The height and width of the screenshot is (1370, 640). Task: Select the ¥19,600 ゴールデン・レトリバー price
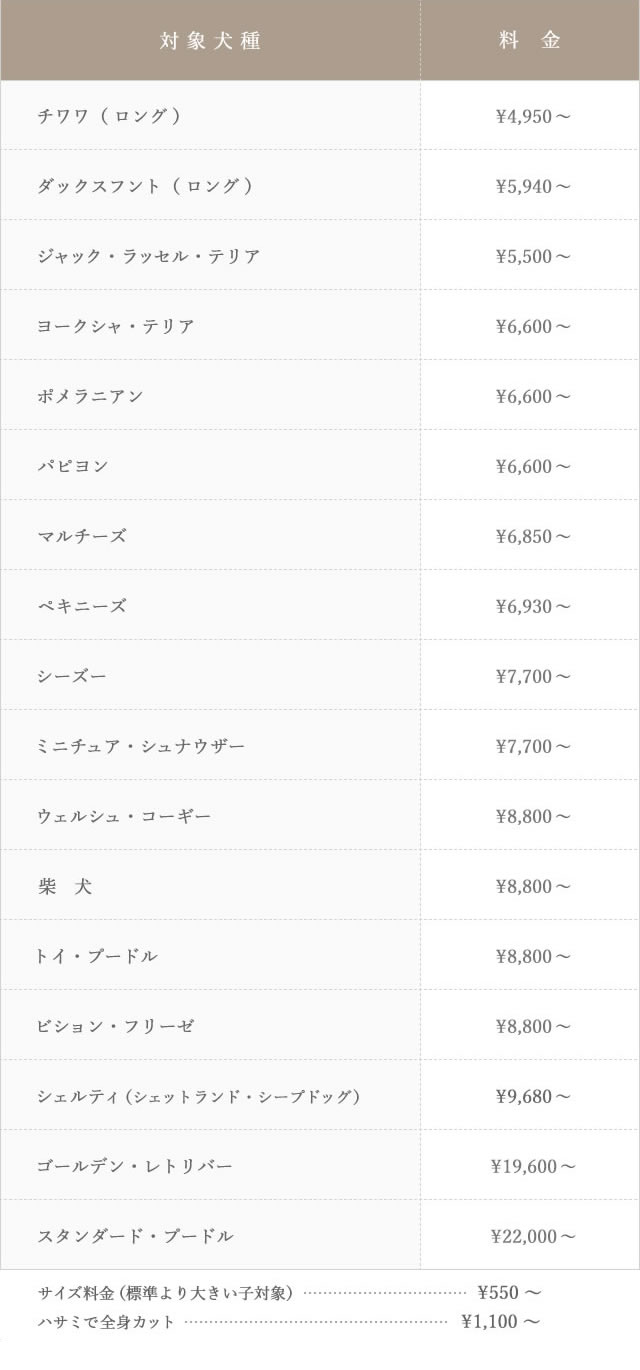pos(533,1166)
